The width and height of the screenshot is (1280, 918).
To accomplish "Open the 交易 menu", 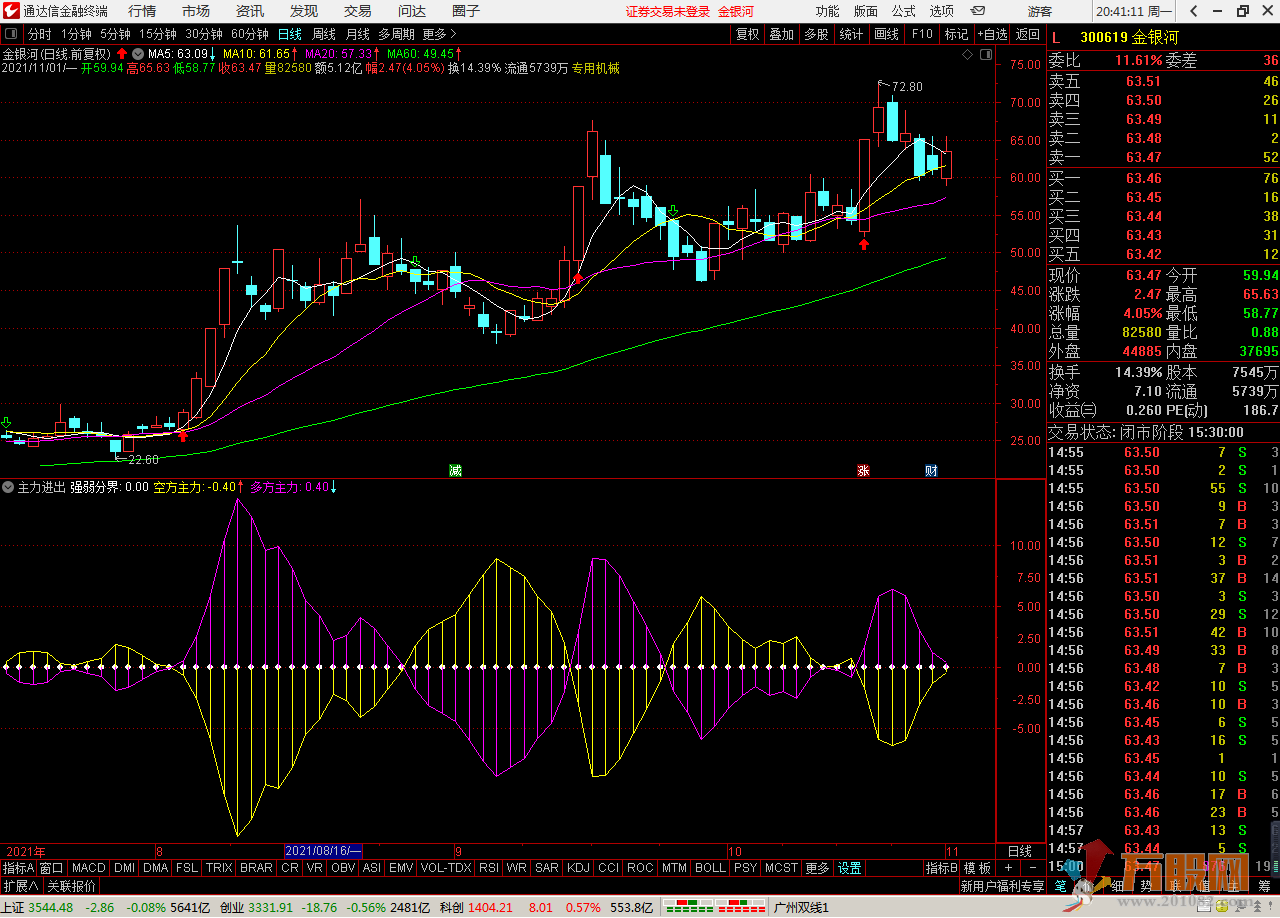I will (x=358, y=11).
